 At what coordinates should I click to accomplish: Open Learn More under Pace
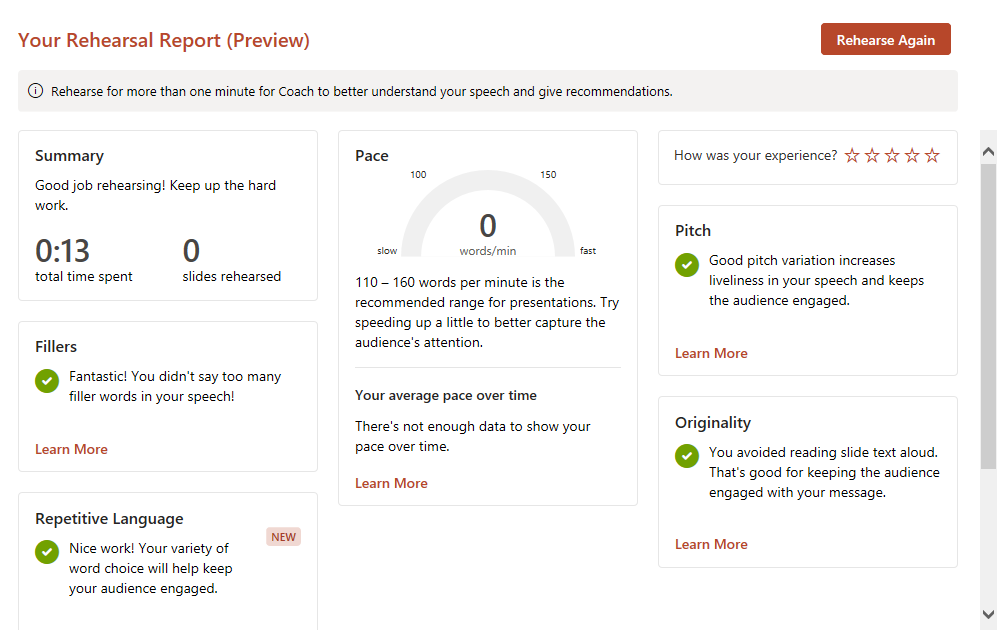[x=391, y=484]
